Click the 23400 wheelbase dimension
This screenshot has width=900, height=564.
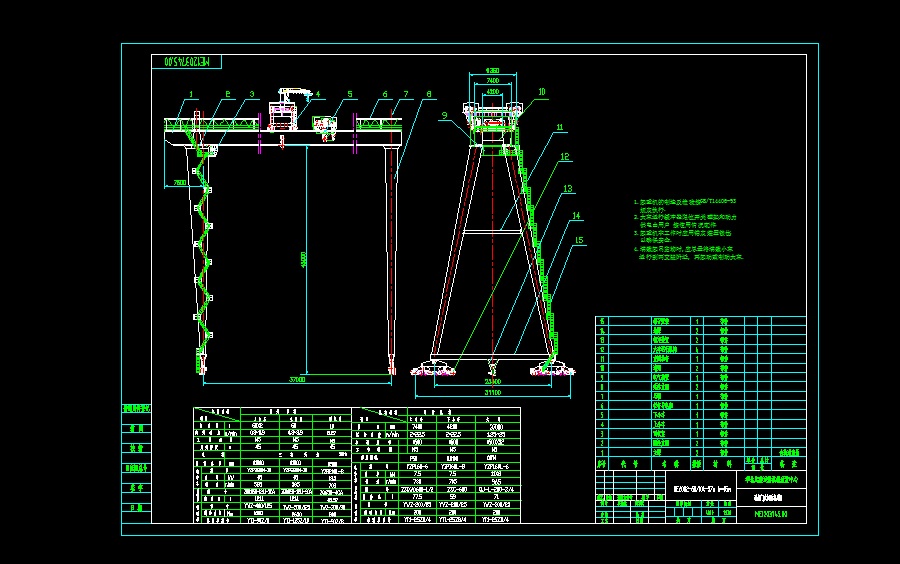(493, 381)
